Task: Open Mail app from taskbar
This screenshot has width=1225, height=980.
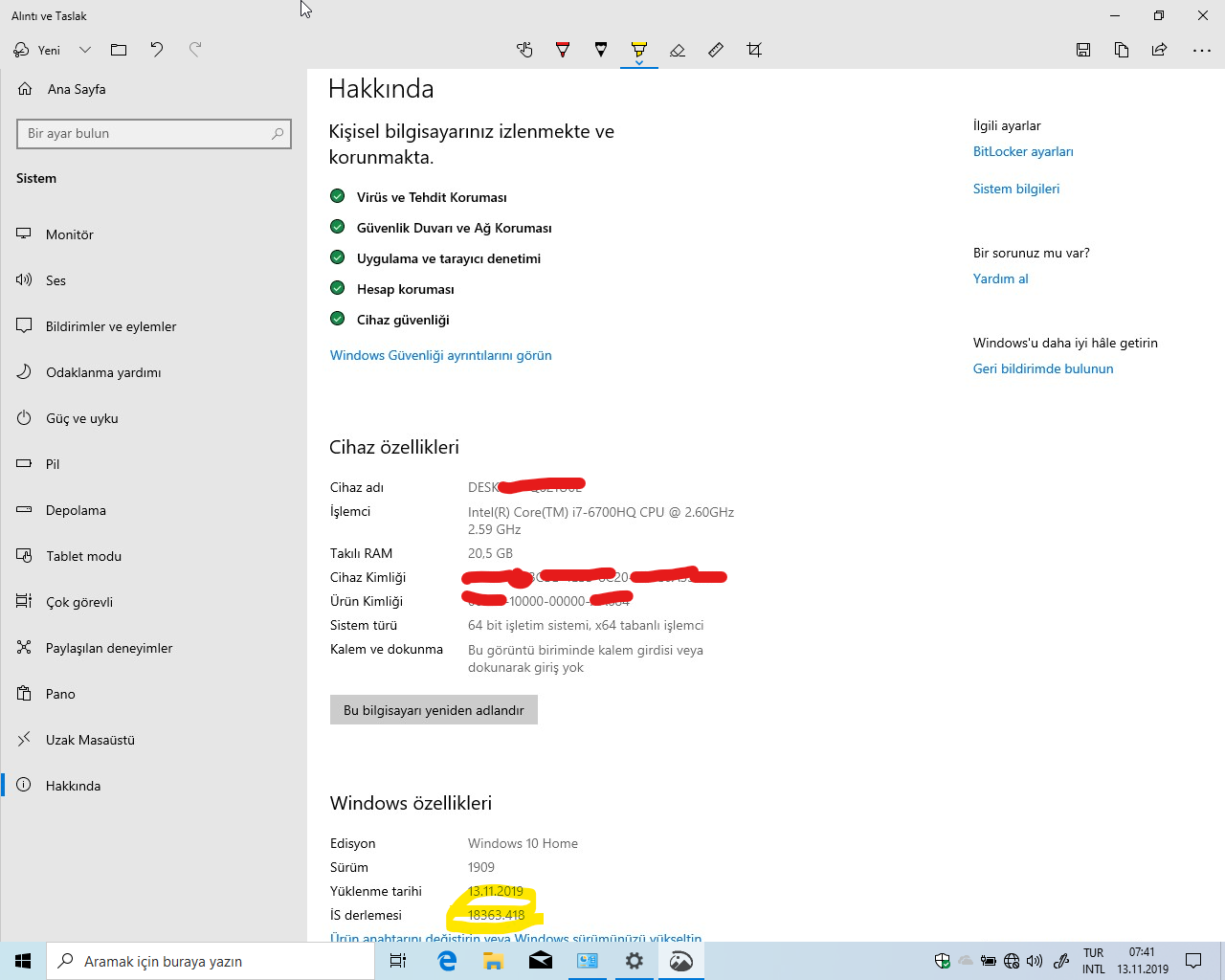Action: pos(541,961)
